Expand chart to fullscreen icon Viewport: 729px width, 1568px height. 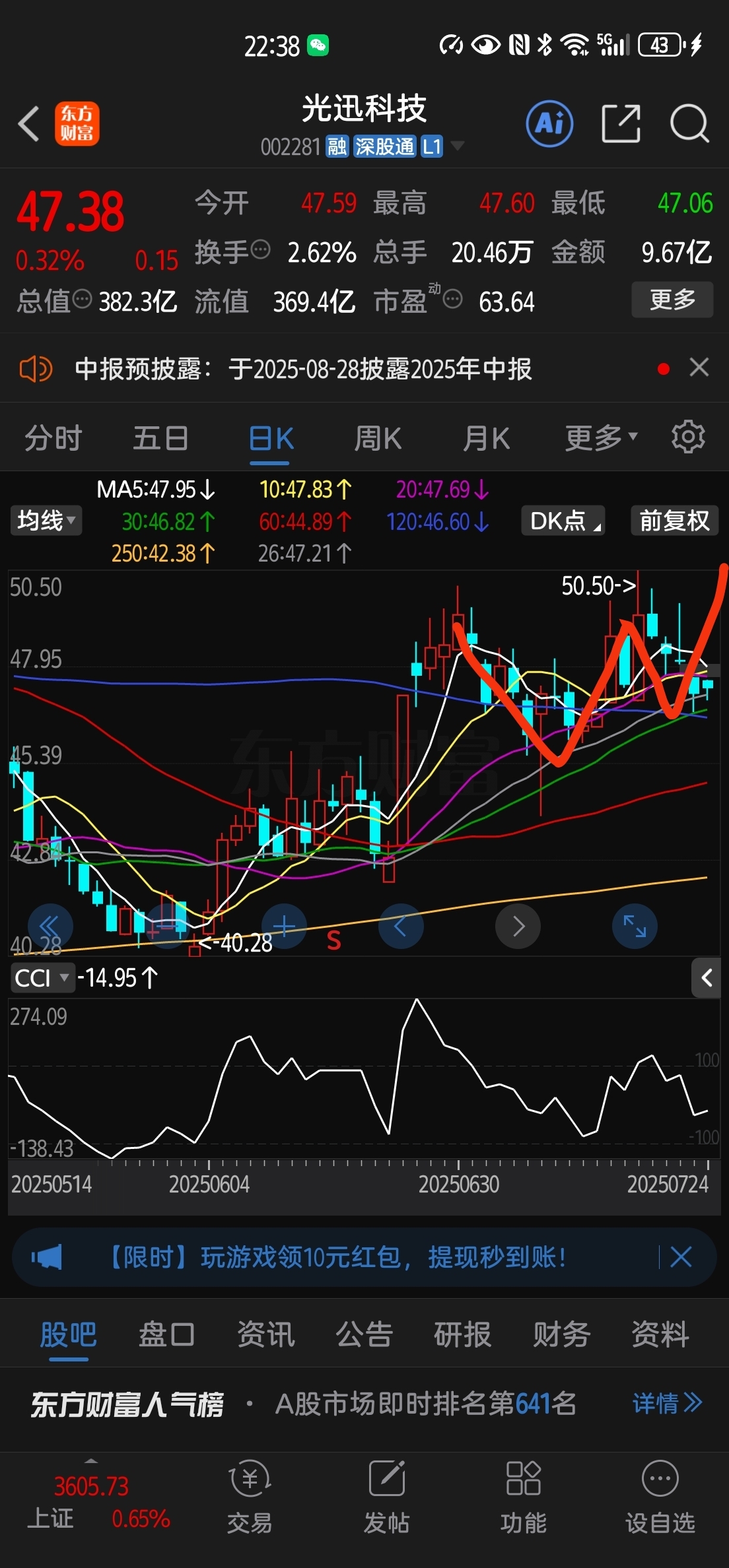[x=635, y=927]
